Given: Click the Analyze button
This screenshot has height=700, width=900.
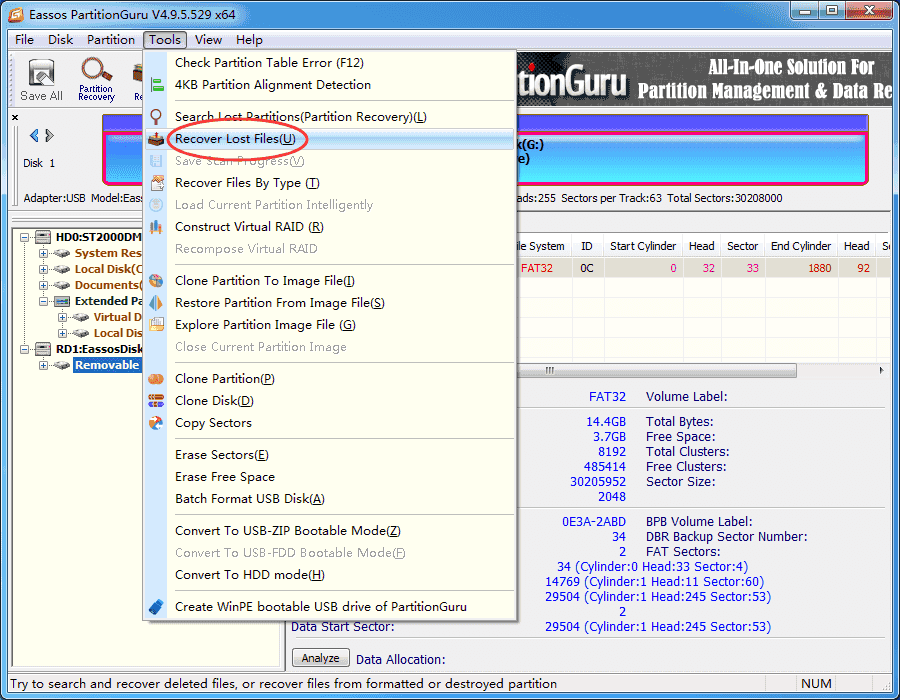Looking at the screenshot, I should click(x=320, y=658).
